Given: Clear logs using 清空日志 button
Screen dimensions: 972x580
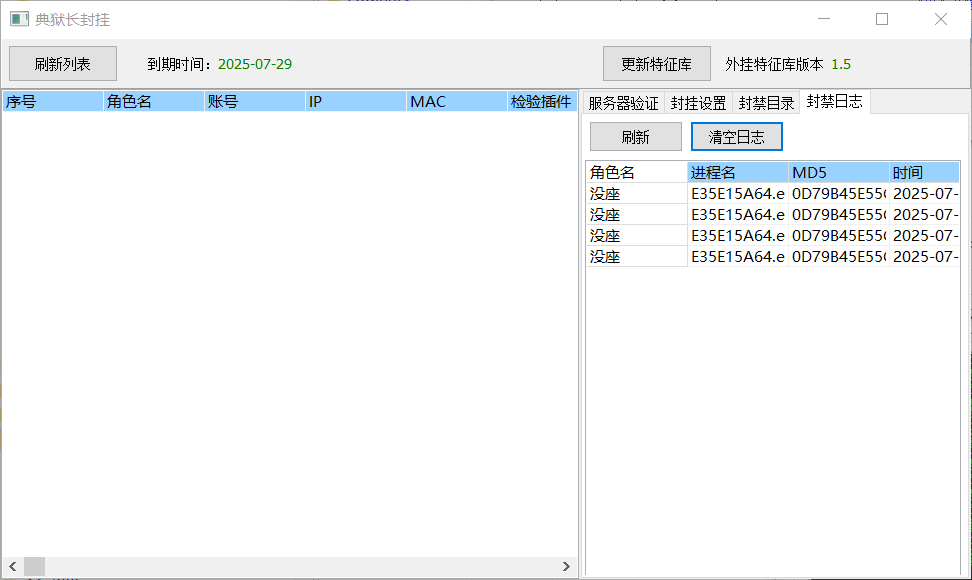Looking at the screenshot, I should [736, 137].
